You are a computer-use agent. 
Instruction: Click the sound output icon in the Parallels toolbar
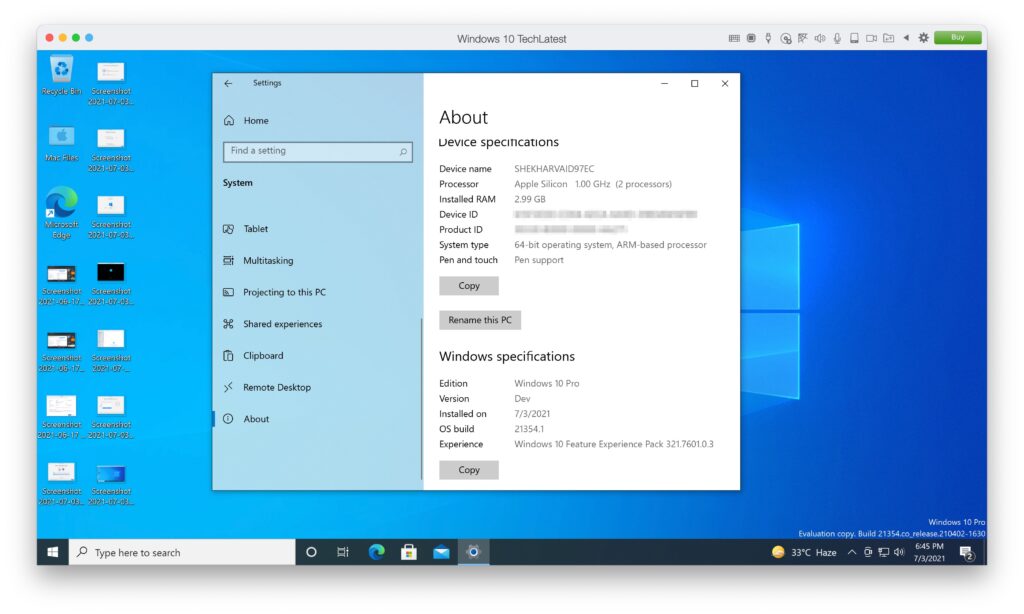pyautogui.click(x=819, y=37)
